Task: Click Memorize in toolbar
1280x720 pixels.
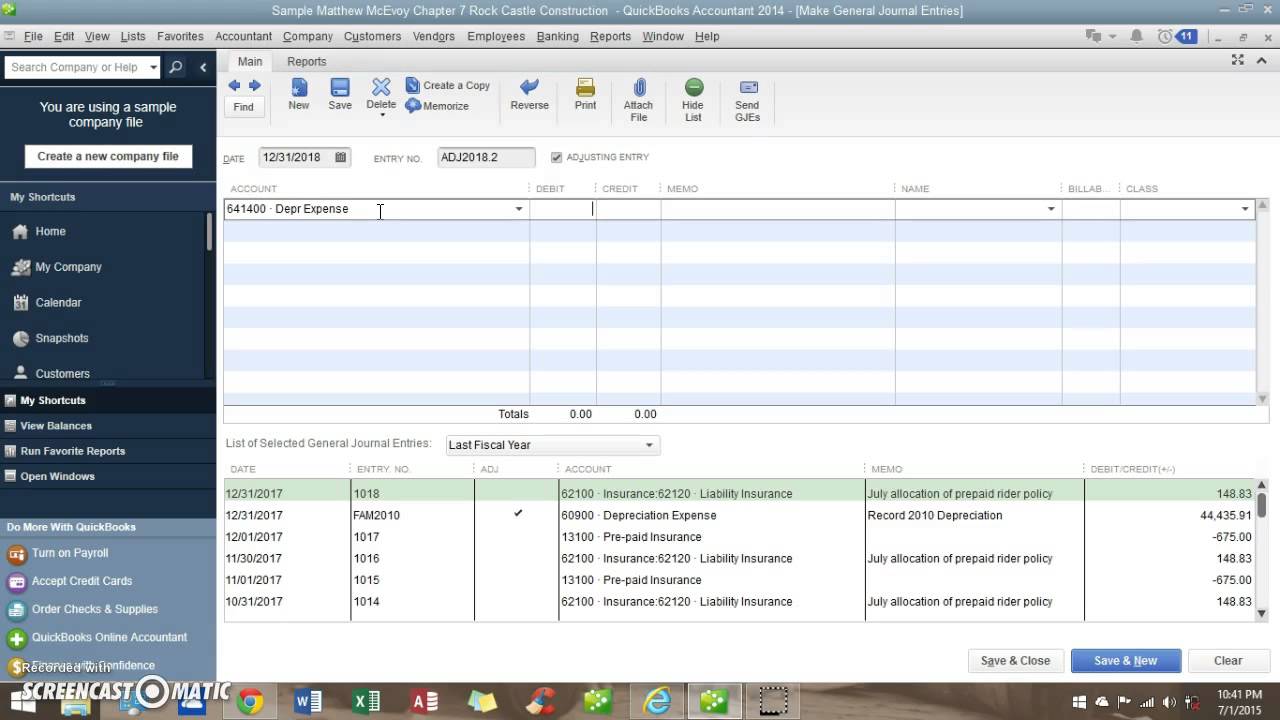Action: pyautogui.click(x=437, y=106)
